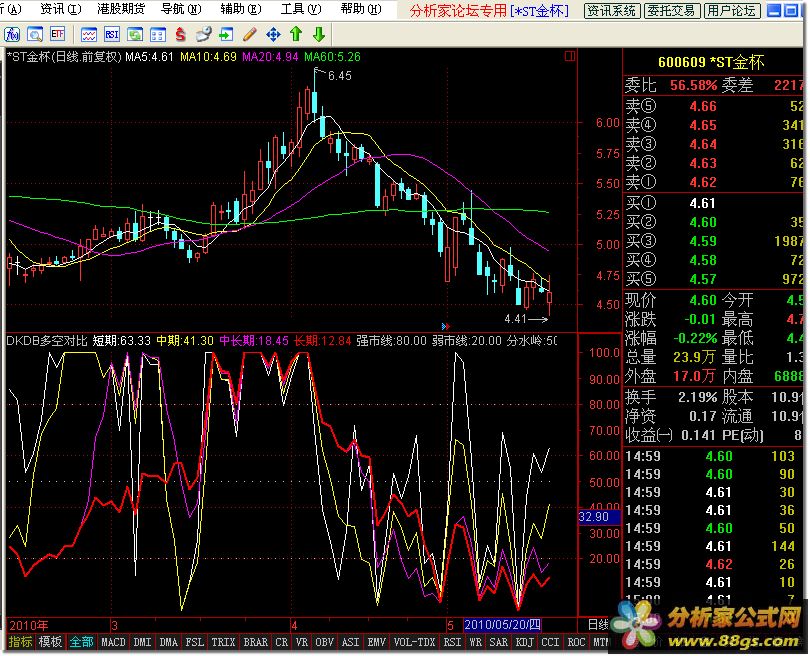This screenshot has width=810, height=656.
Task: Click the green refresh window icon
Action: [135, 35]
